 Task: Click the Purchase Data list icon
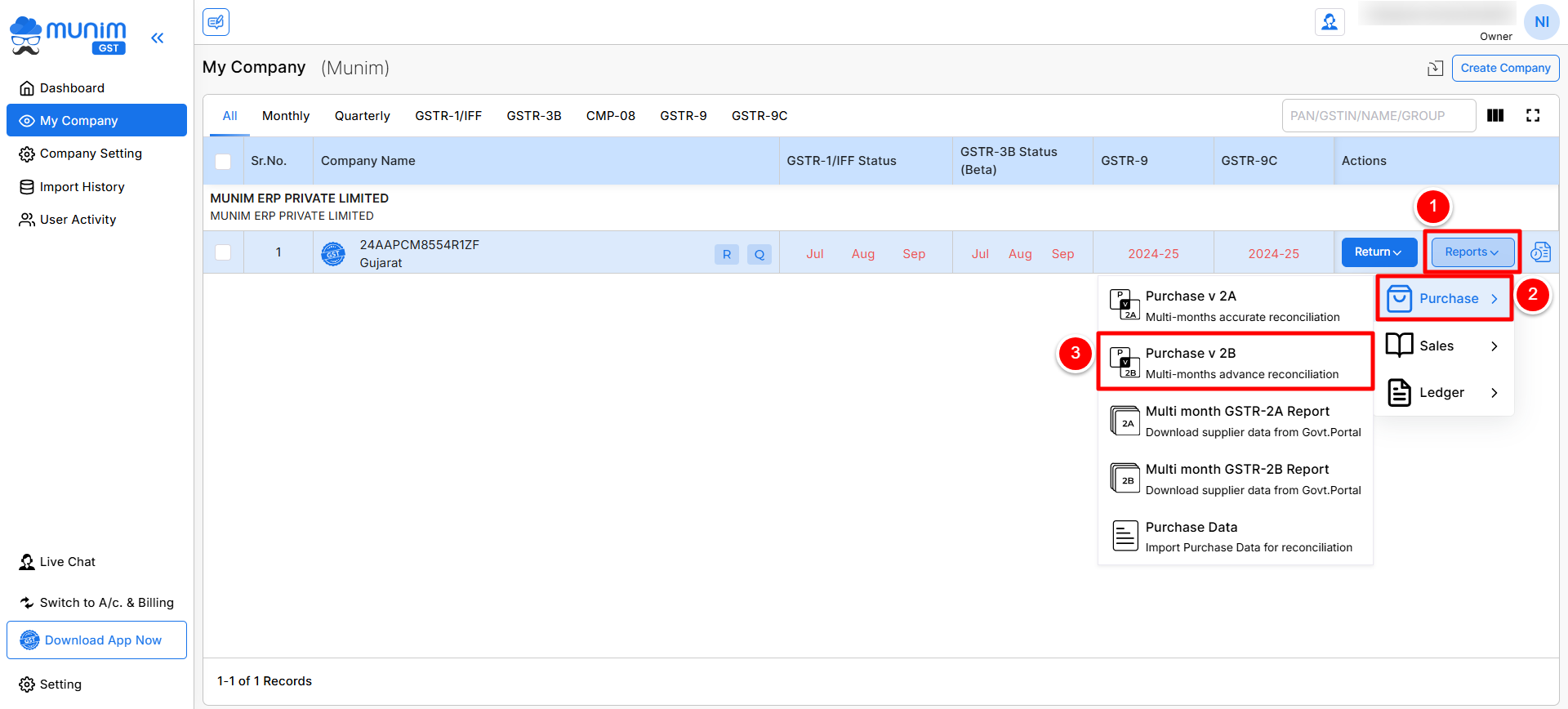pyautogui.click(x=1125, y=536)
